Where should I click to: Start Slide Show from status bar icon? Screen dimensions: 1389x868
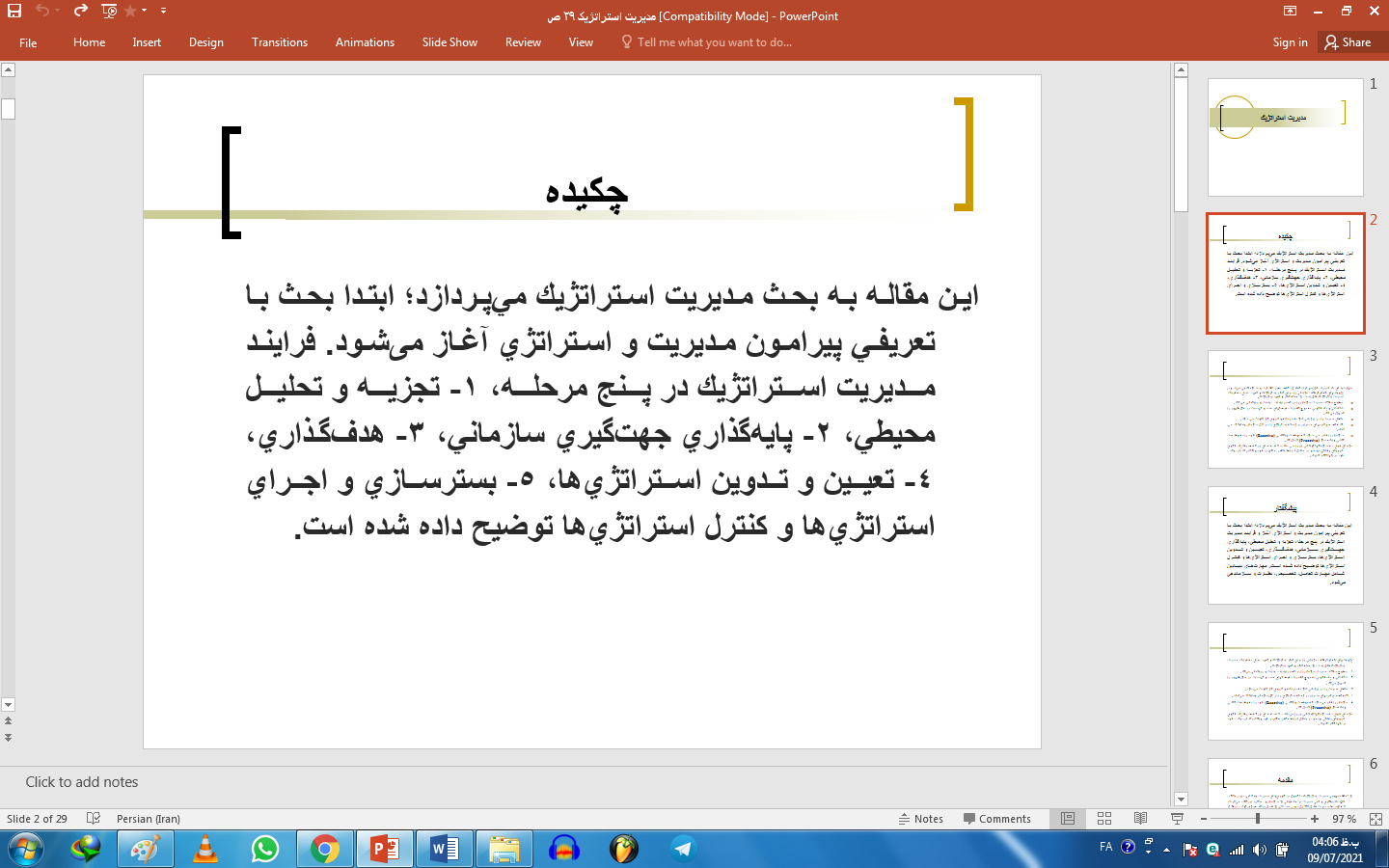click(x=1177, y=819)
